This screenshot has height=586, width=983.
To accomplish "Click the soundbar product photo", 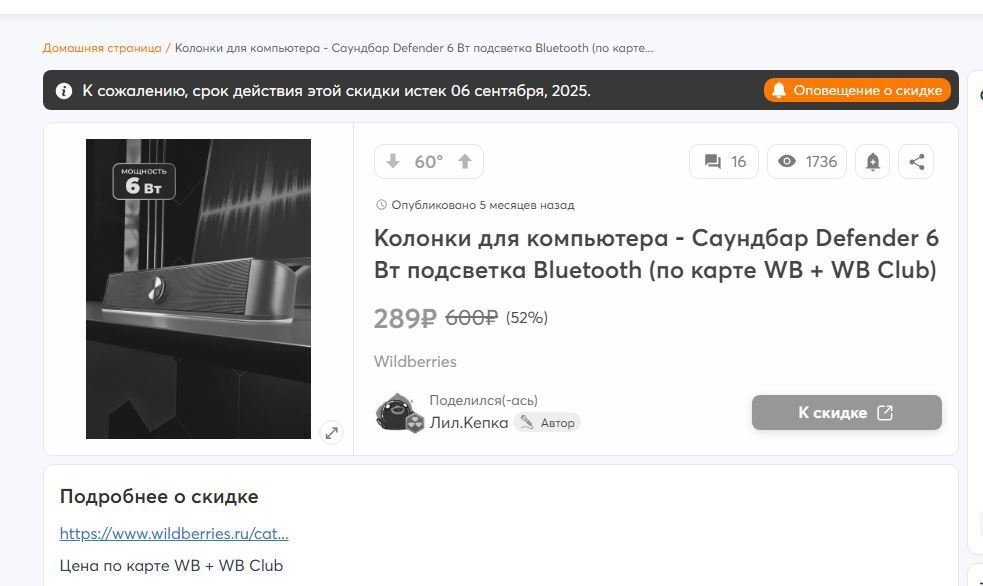I will pyautogui.click(x=198, y=288).
